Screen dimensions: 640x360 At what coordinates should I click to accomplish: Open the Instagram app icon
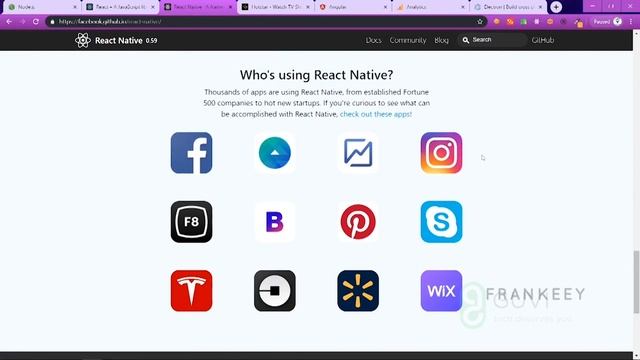(441, 153)
